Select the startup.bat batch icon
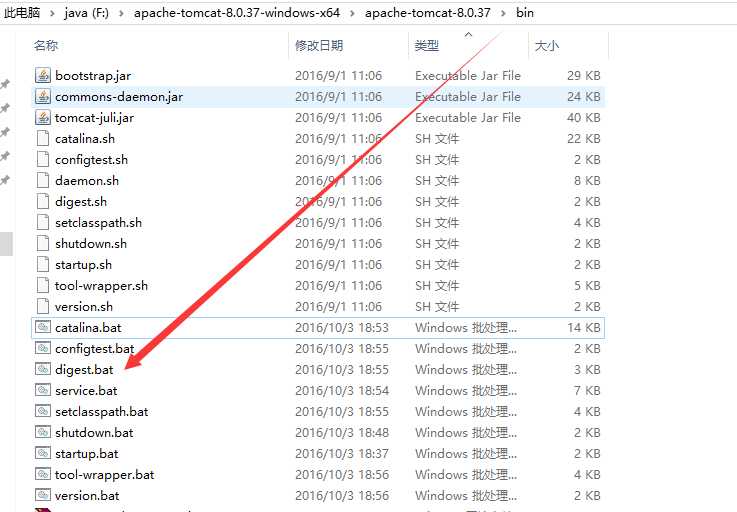The width and height of the screenshot is (737, 512). (43, 453)
